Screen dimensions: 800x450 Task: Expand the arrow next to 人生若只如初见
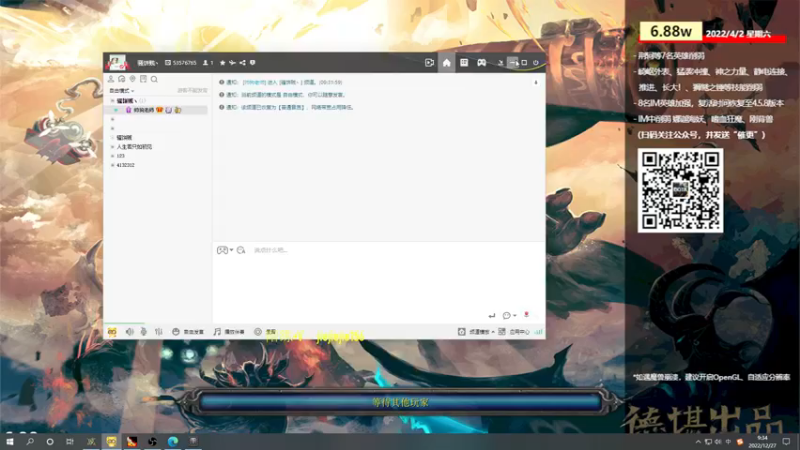tap(113, 146)
